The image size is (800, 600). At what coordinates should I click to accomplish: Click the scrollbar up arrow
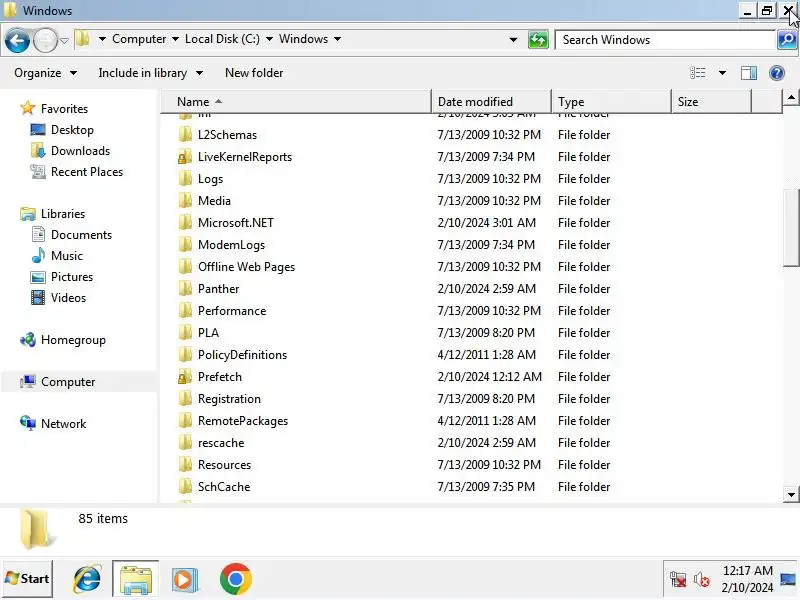(x=791, y=97)
